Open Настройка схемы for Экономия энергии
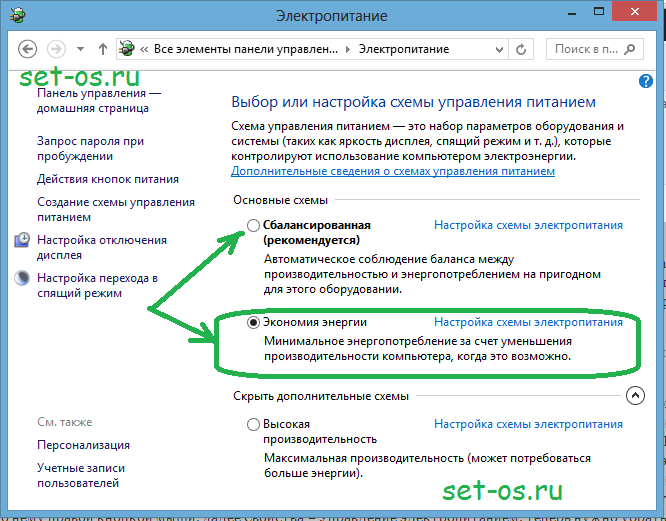 pyautogui.click(x=527, y=322)
